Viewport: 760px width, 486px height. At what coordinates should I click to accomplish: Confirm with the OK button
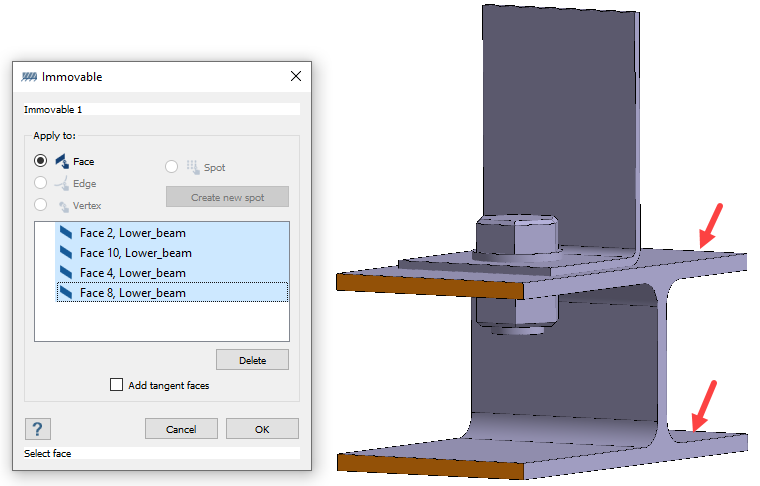(x=262, y=429)
